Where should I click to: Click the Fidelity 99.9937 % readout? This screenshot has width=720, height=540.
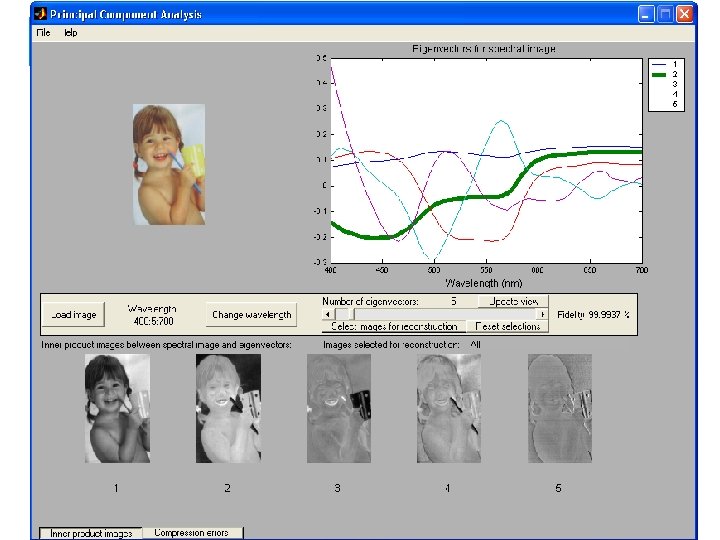point(593,315)
